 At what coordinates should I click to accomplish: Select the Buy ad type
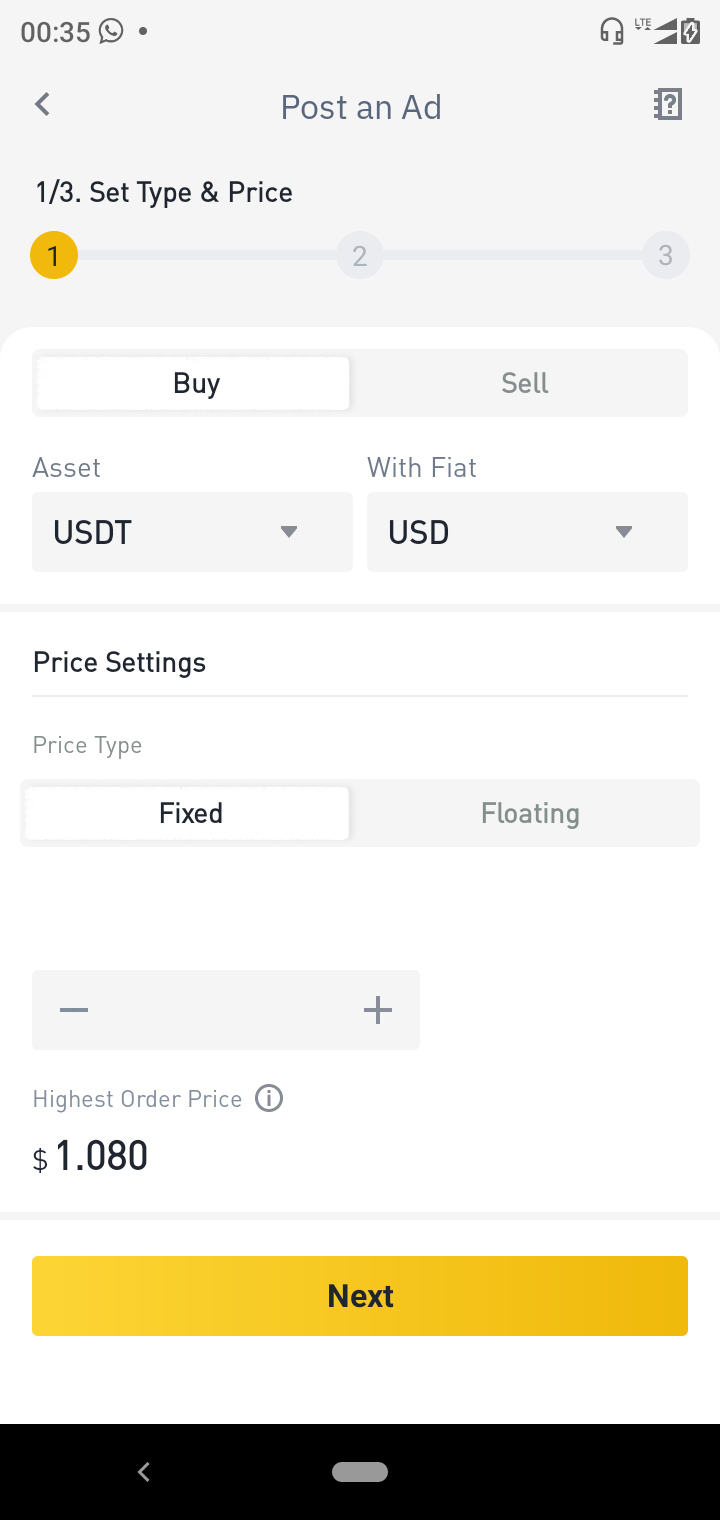[x=193, y=383]
